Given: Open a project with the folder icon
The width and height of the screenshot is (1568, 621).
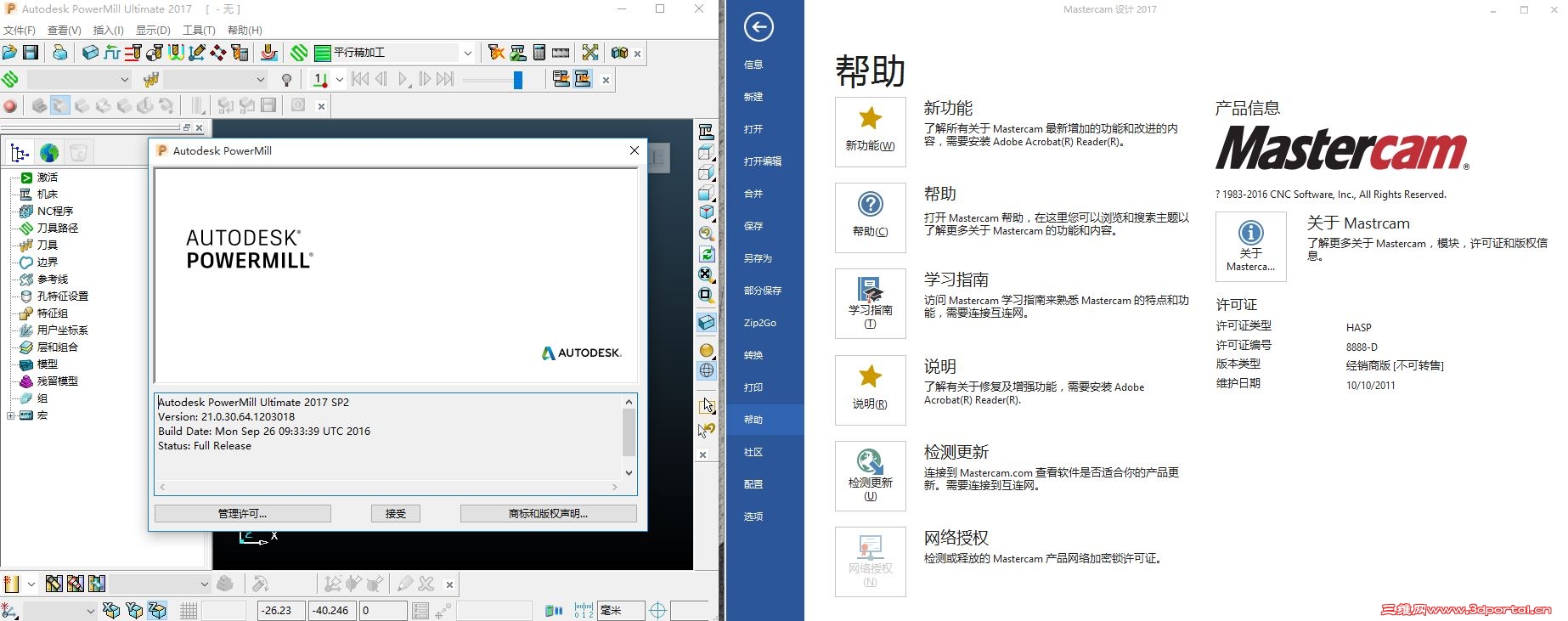Looking at the screenshot, I should click(9, 53).
